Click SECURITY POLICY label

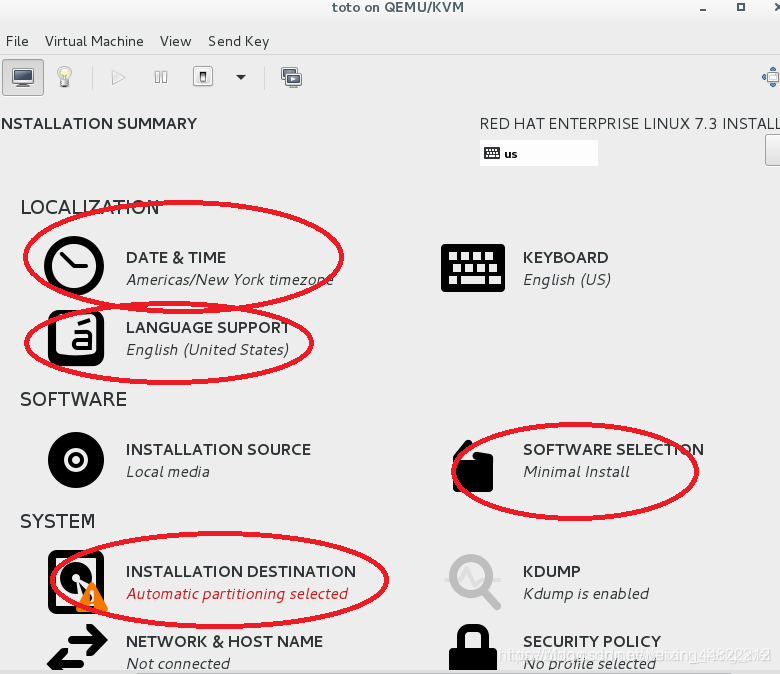(592, 642)
